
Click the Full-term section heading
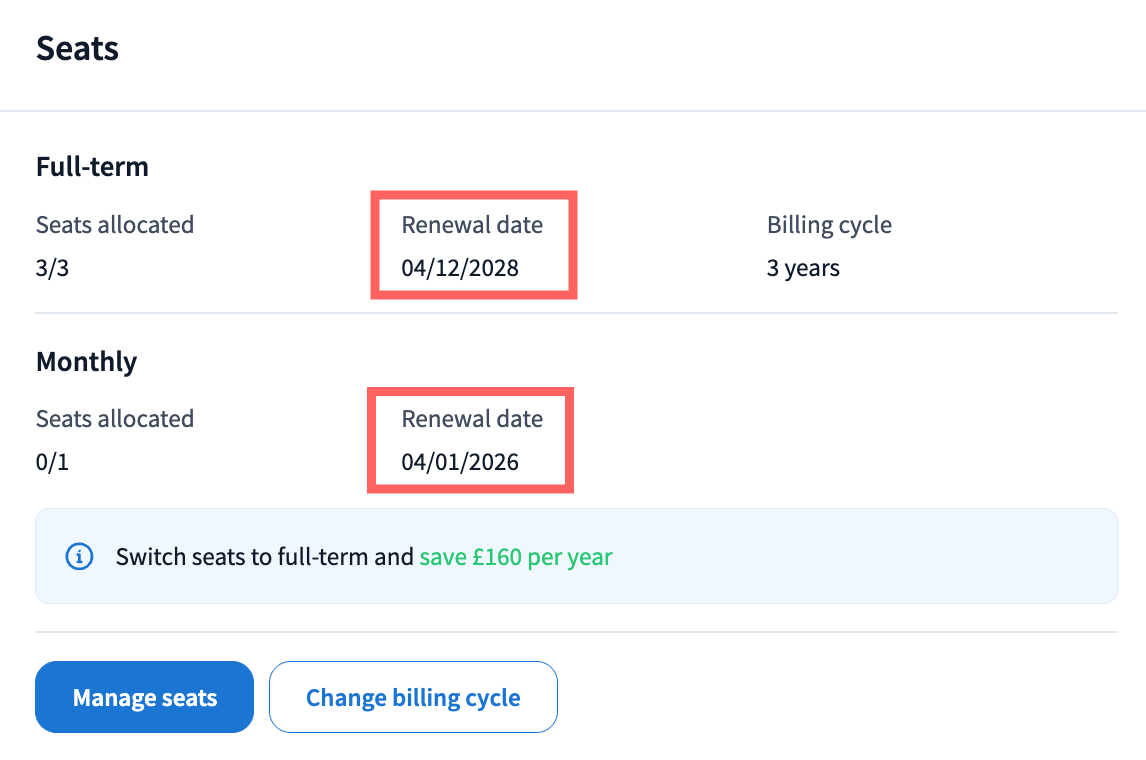pyautogui.click(x=92, y=166)
